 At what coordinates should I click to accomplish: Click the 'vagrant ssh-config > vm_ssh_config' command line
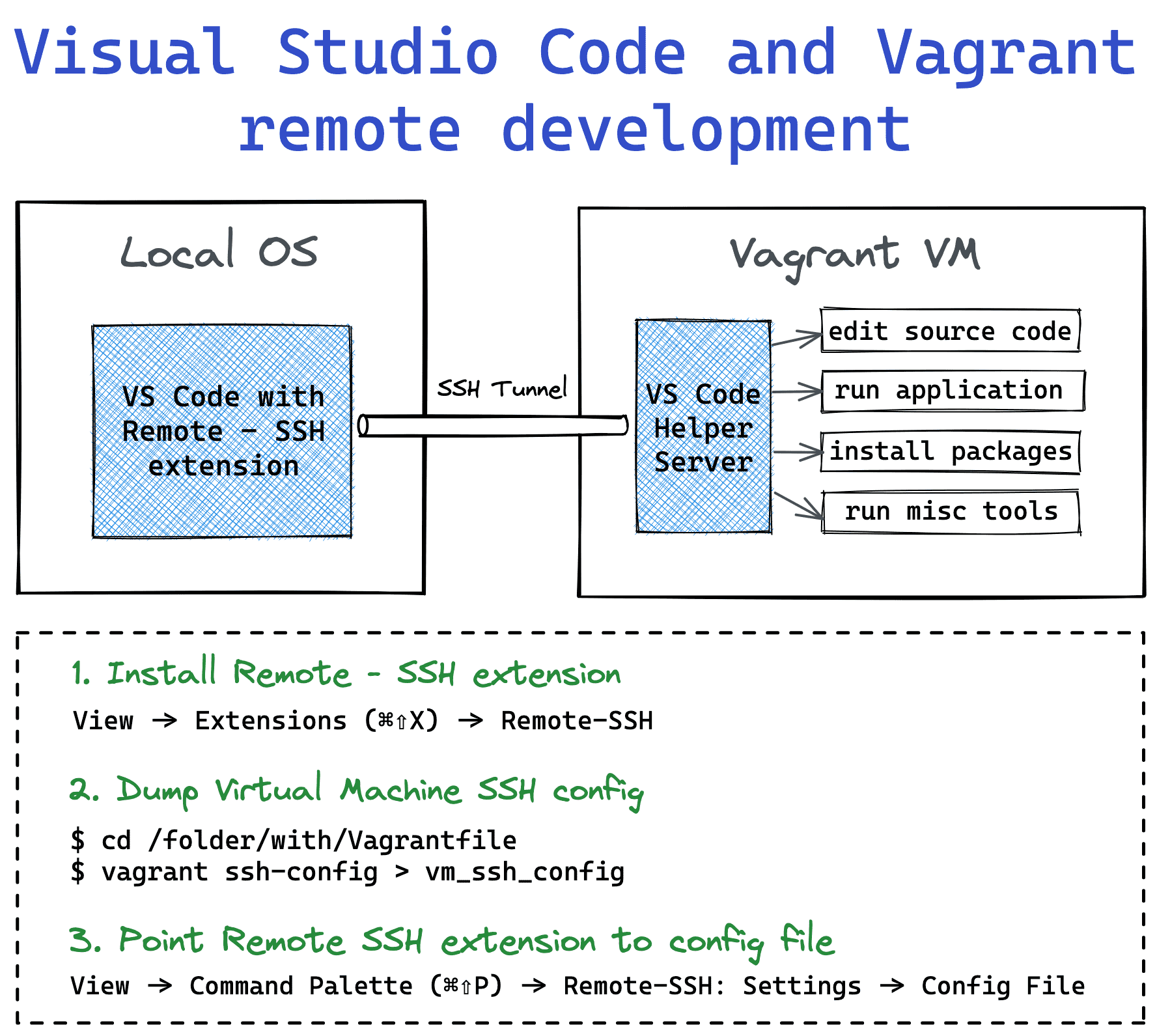point(348,872)
